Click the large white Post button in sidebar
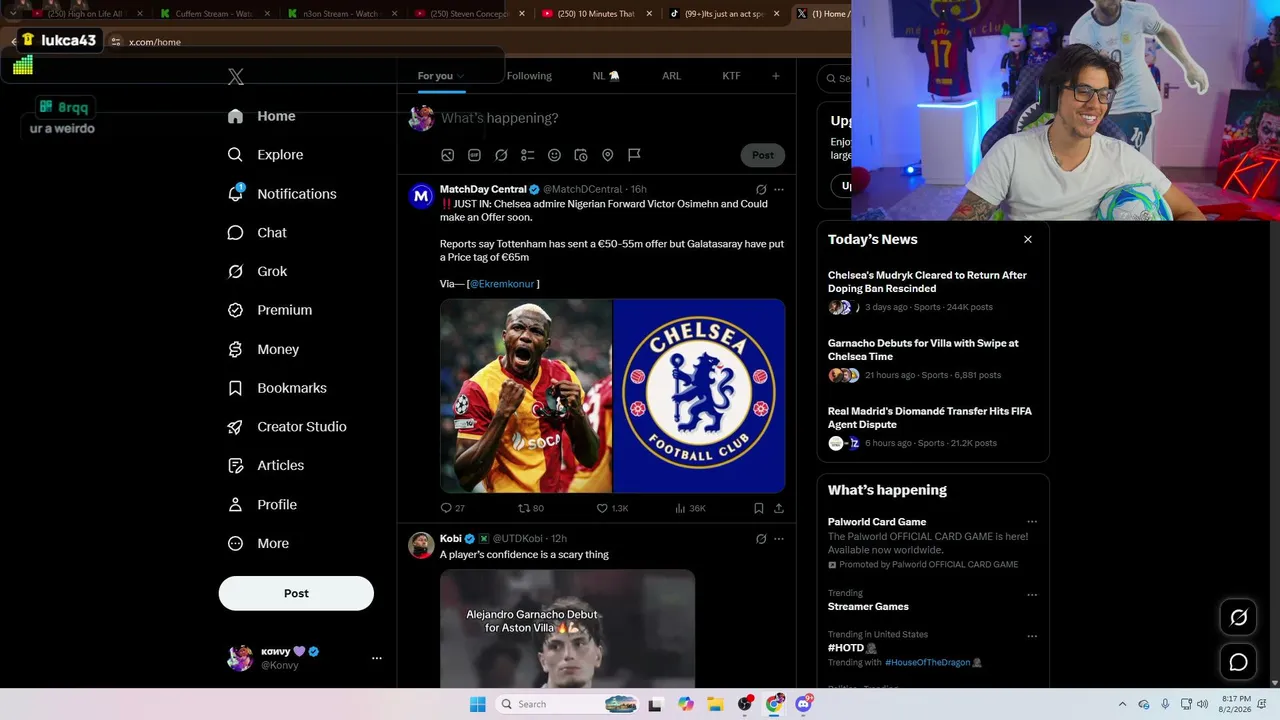 pos(296,593)
